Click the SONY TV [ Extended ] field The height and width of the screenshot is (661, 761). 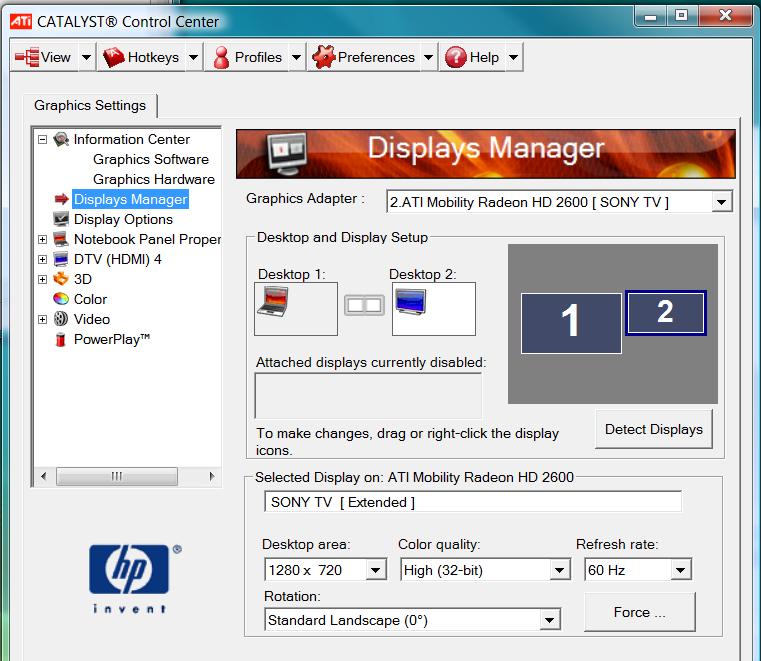pyautogui.click(x=473, y=502)
